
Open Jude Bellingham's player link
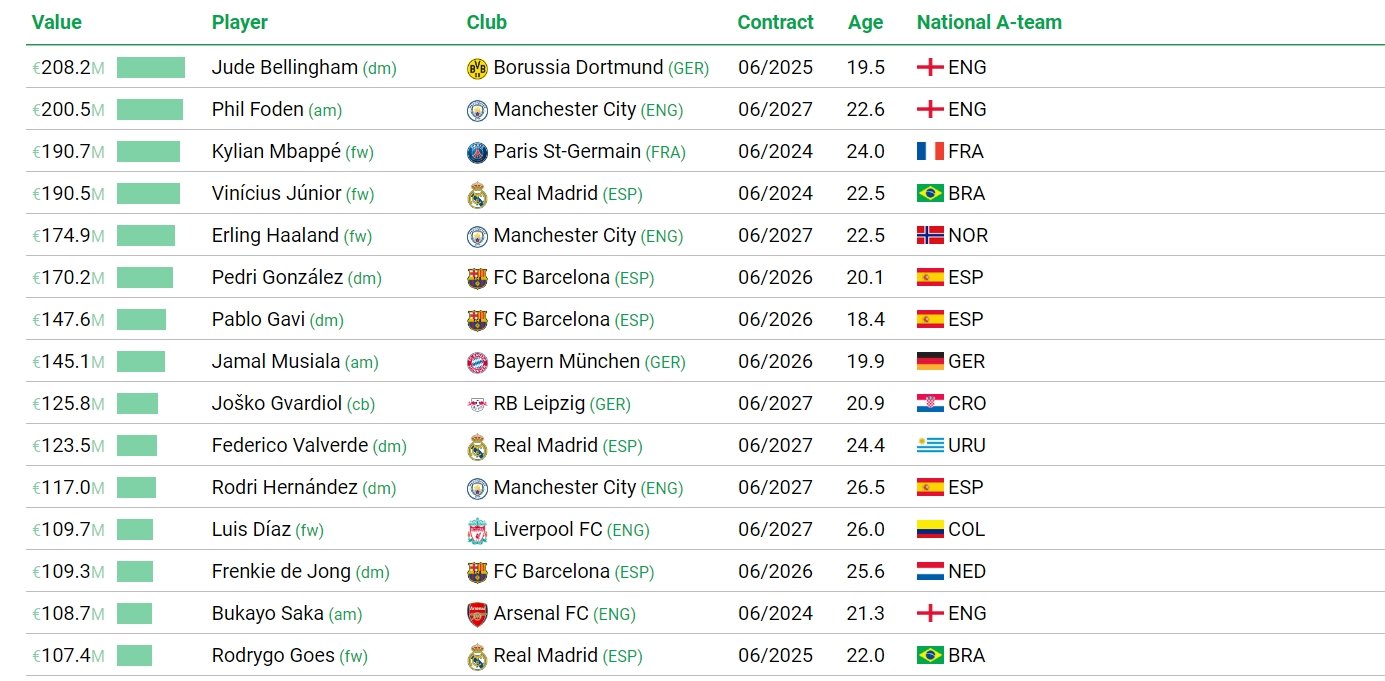click(x=285, y=68)
